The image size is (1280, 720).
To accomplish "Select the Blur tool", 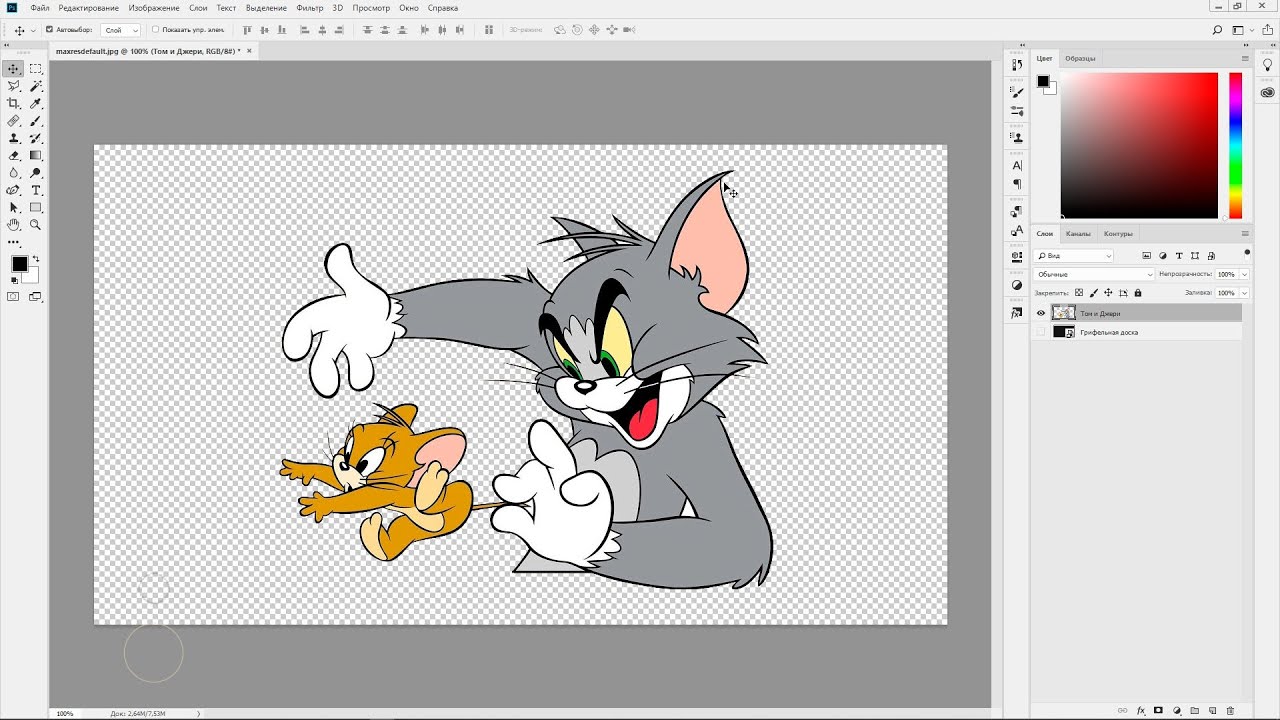I will [14, 173].
